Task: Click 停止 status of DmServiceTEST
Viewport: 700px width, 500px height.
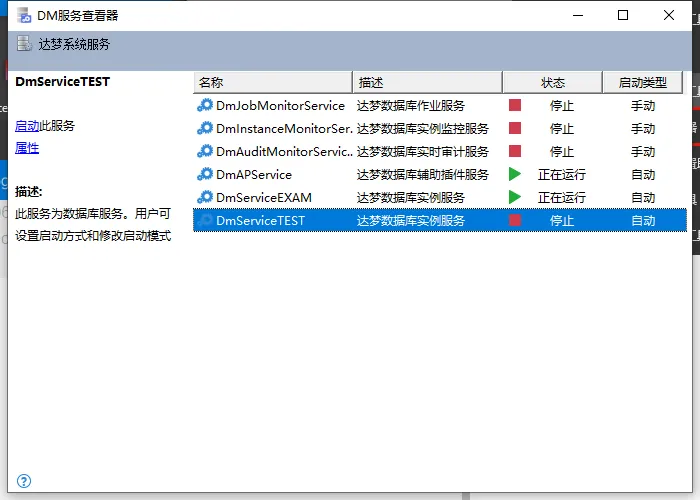Action: click(562, 221)
